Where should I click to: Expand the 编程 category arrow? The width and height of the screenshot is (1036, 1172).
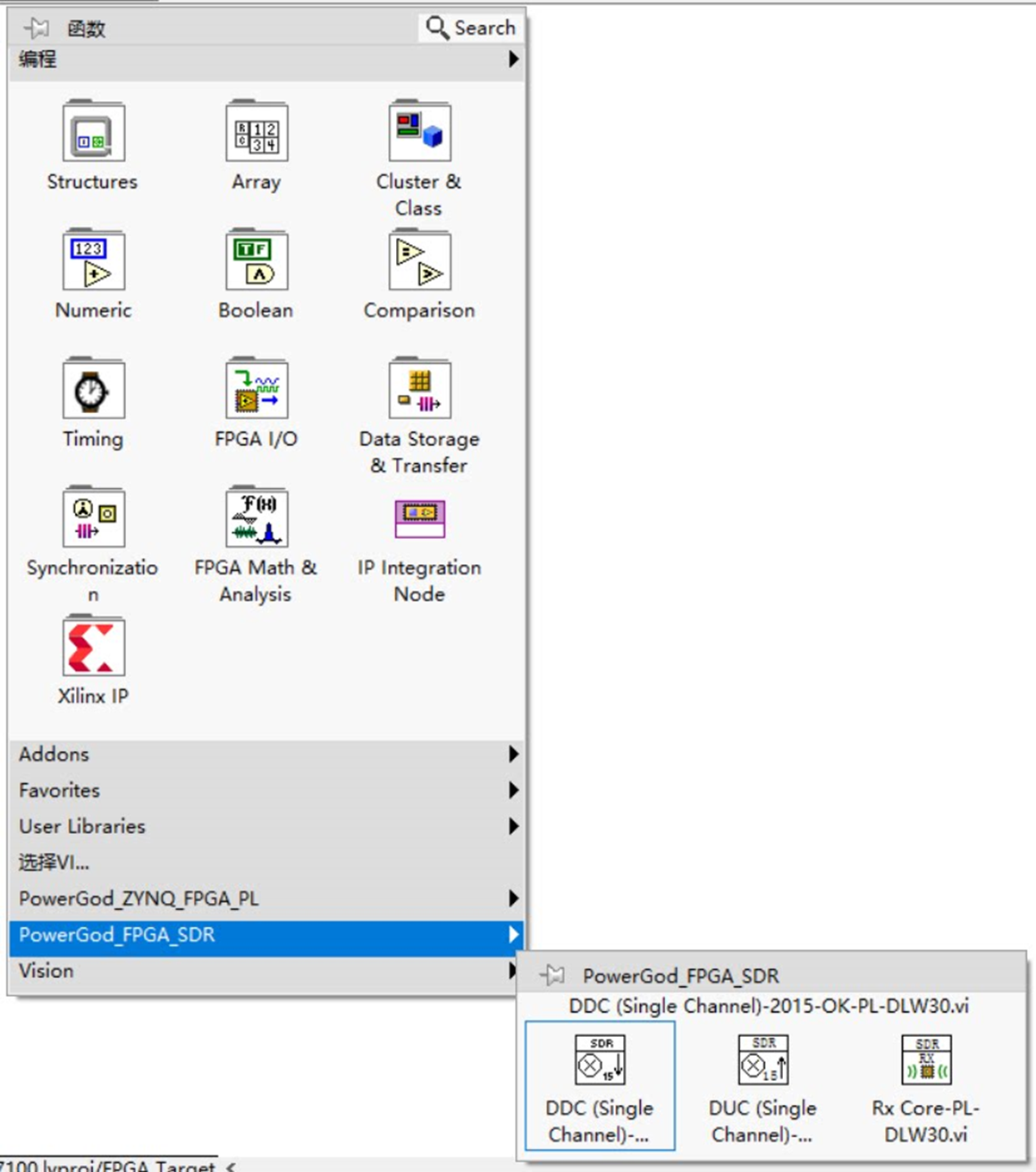513,59
